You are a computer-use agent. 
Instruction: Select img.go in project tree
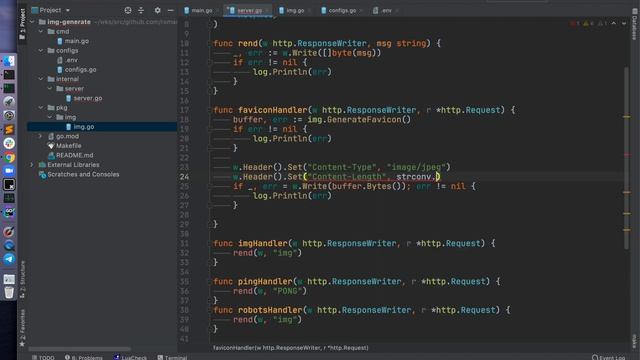coord(84,127)
